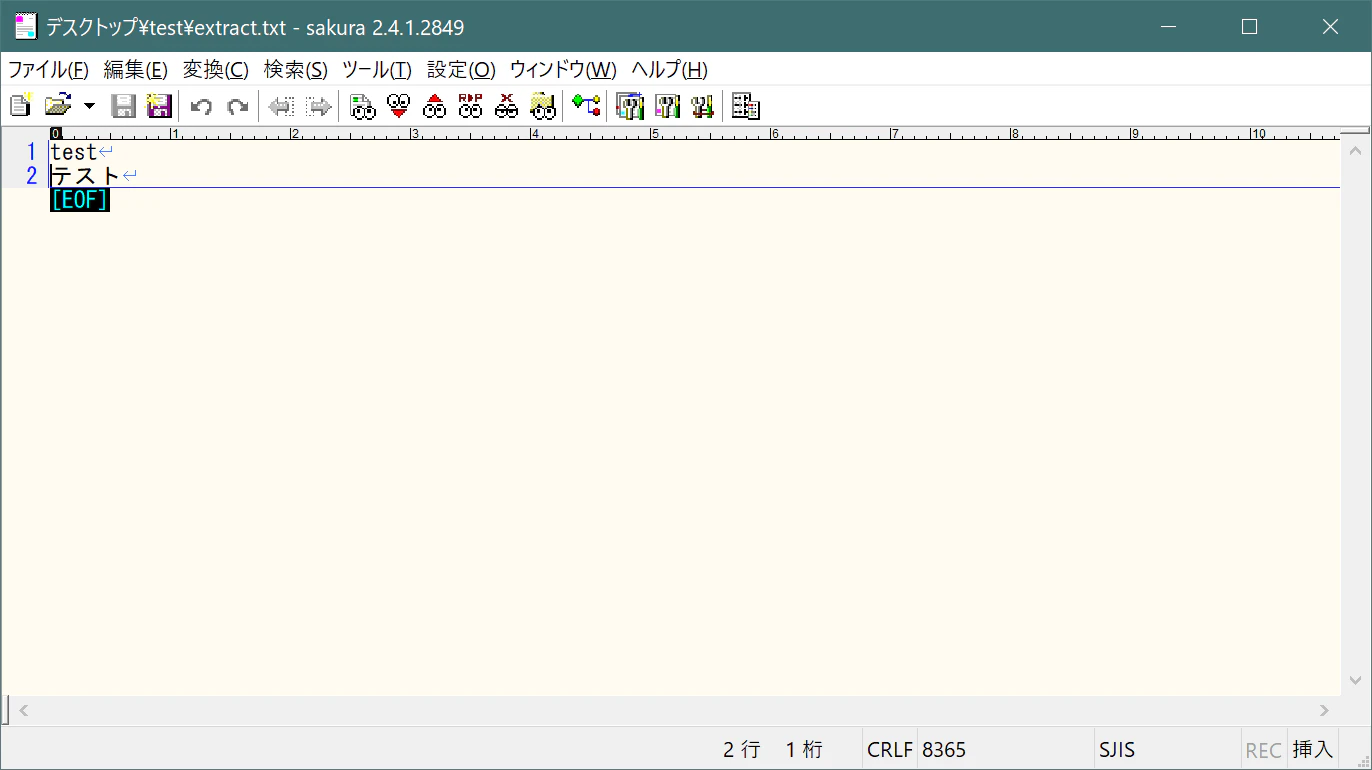Open the ツール(T) menu
Image resolution: width=1372 pixels, height=770 pixels.
376,70
